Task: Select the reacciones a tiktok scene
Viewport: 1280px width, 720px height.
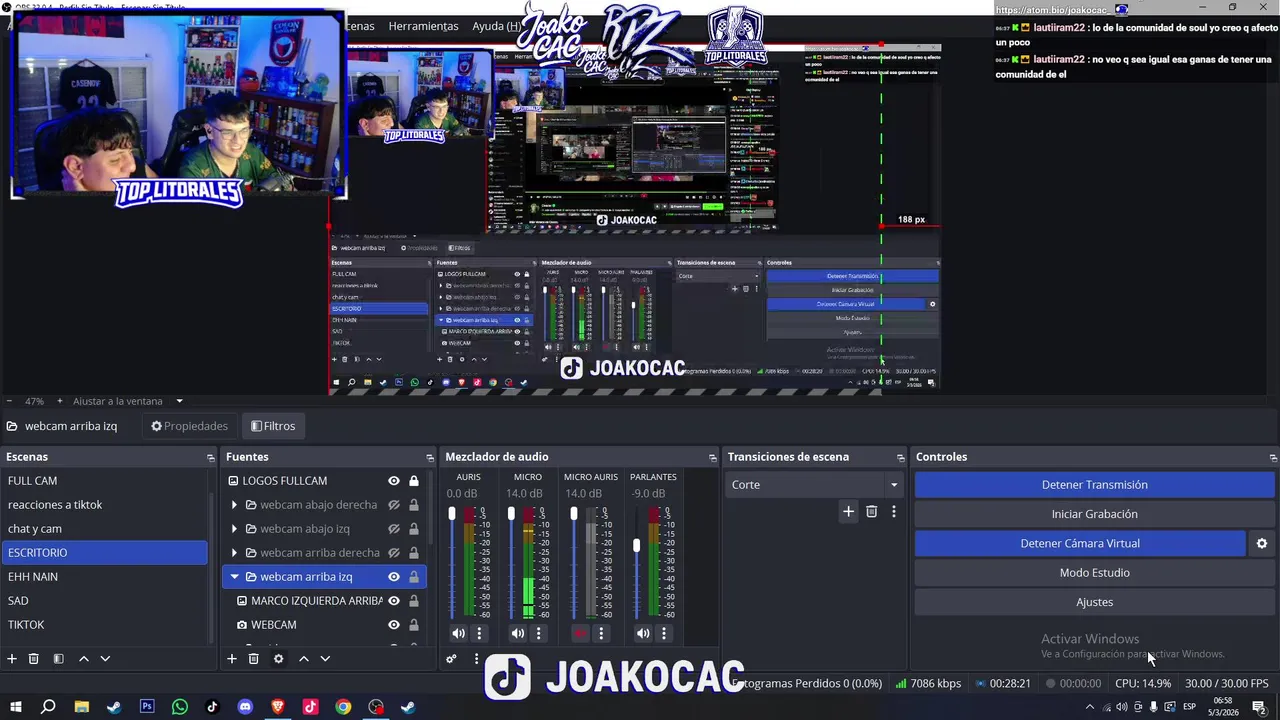Action: pos(104,505)
